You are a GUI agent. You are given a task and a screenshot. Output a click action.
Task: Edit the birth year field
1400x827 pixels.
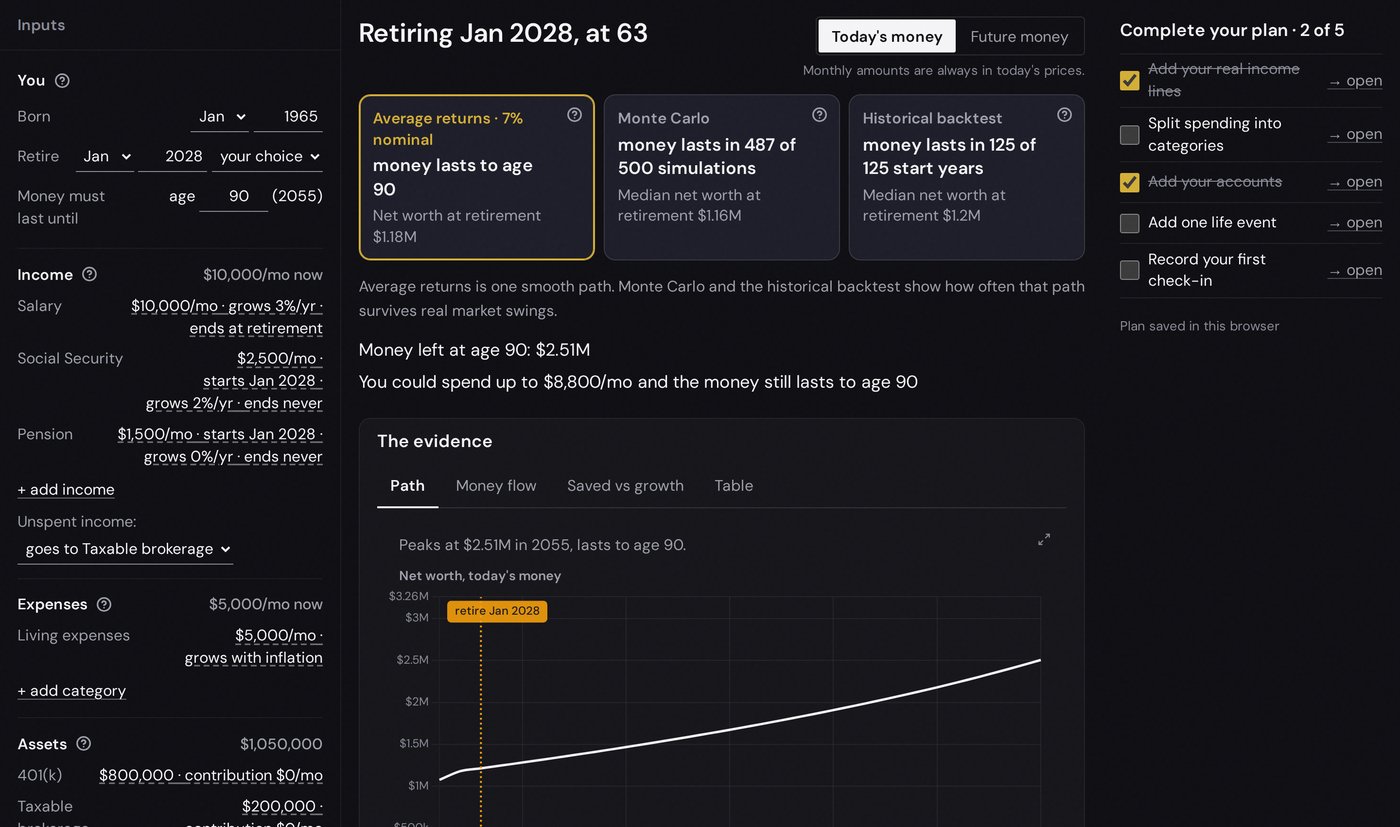[x=288, y=117]
